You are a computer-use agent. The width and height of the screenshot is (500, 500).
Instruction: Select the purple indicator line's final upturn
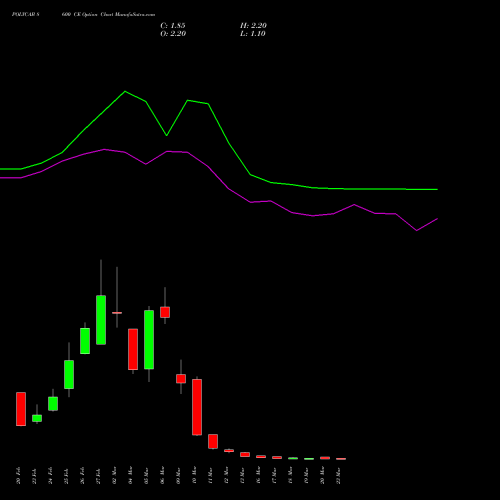427,225
